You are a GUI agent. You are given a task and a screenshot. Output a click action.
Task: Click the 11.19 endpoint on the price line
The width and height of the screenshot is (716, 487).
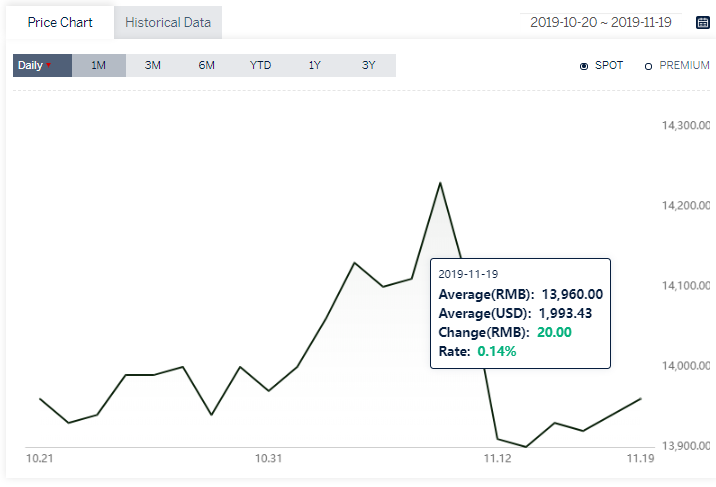click(x=641, y=398)
